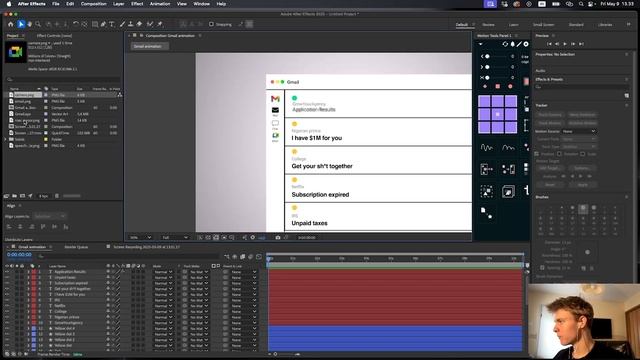
Task: Switch to Libraries workspace
Action: [605, 24]
